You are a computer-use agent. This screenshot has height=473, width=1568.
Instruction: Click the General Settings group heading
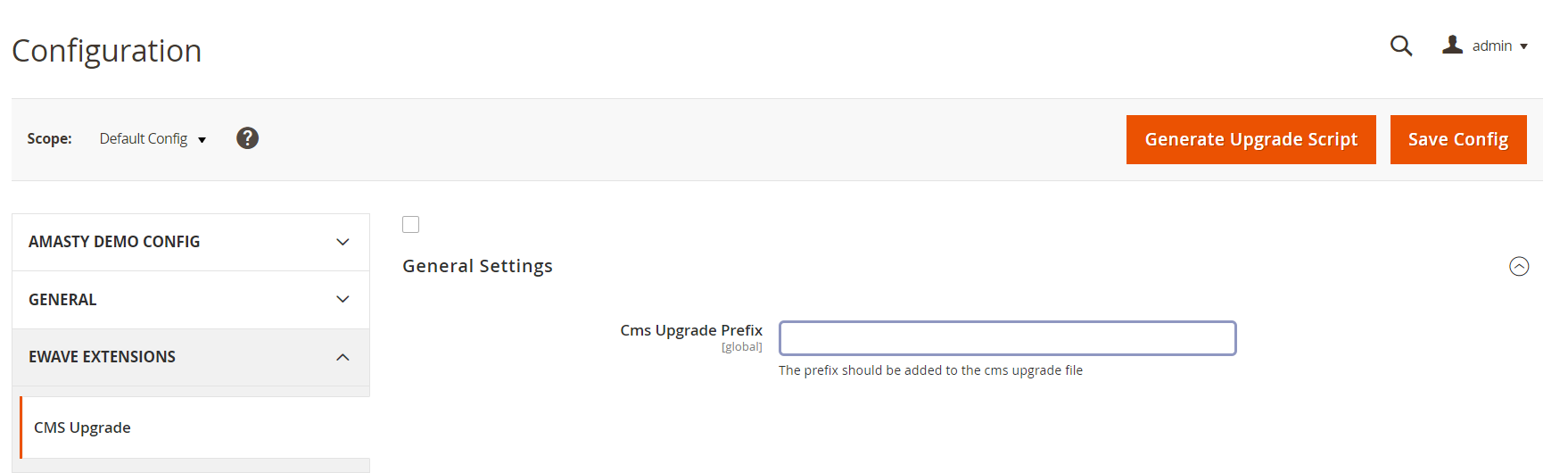point(477,266)
